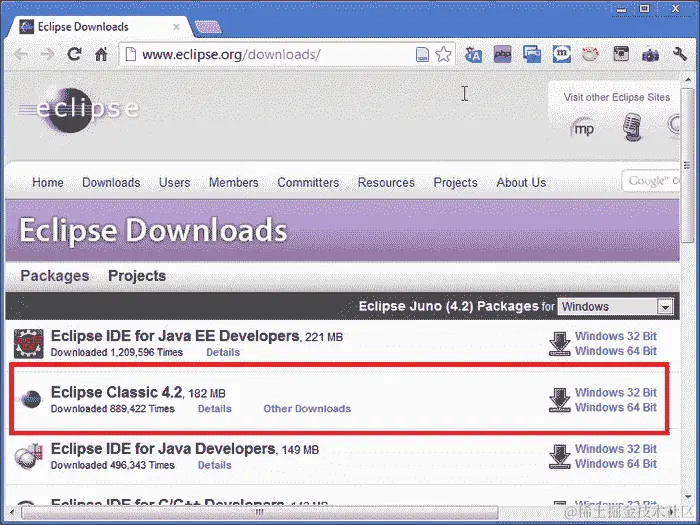Click the Eclipse Classic package icon
Viewport: 700px width, 525px height.
click(31, 399)
